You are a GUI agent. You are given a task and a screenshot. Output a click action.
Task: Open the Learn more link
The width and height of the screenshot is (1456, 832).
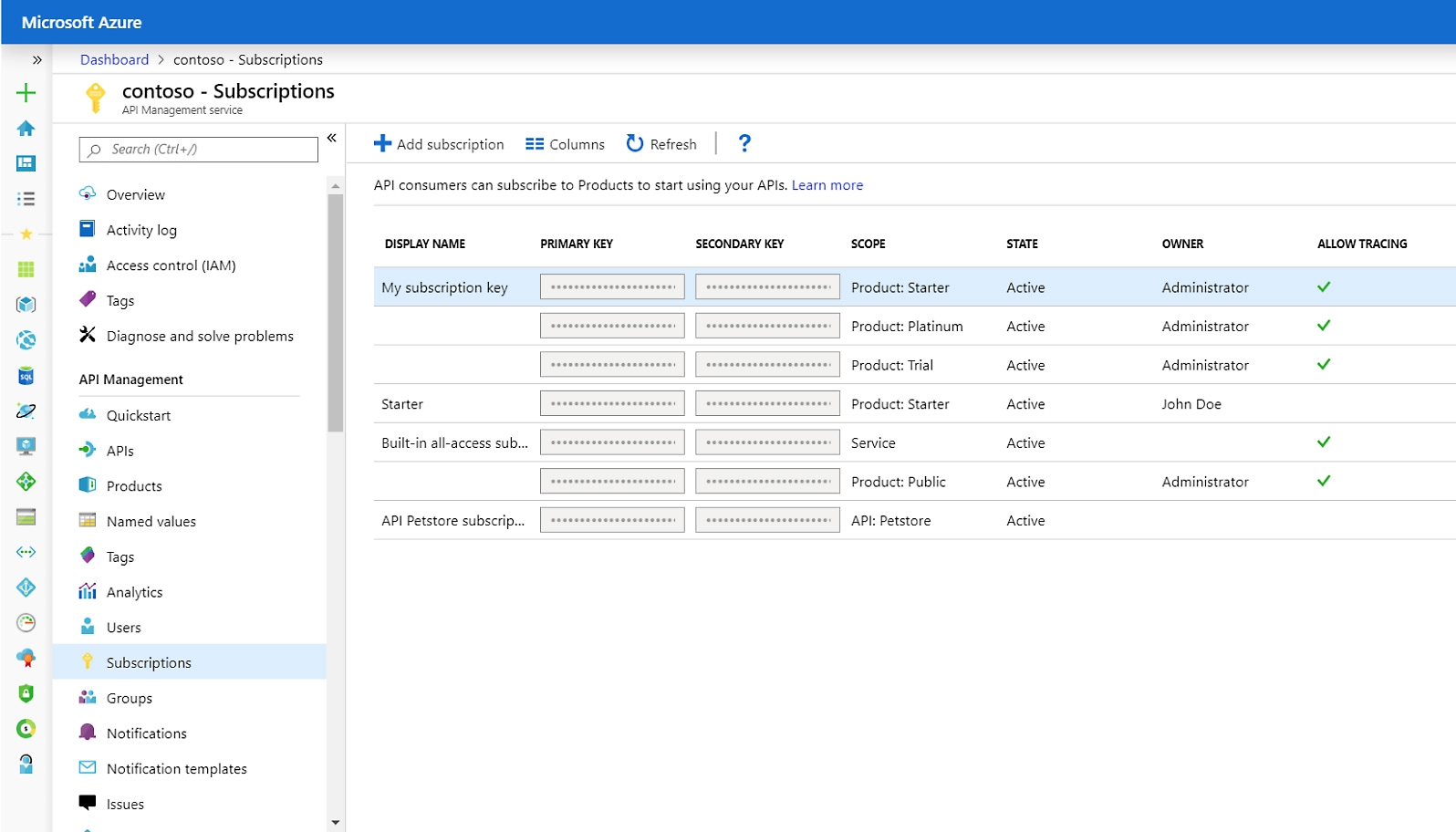[827, 185]
